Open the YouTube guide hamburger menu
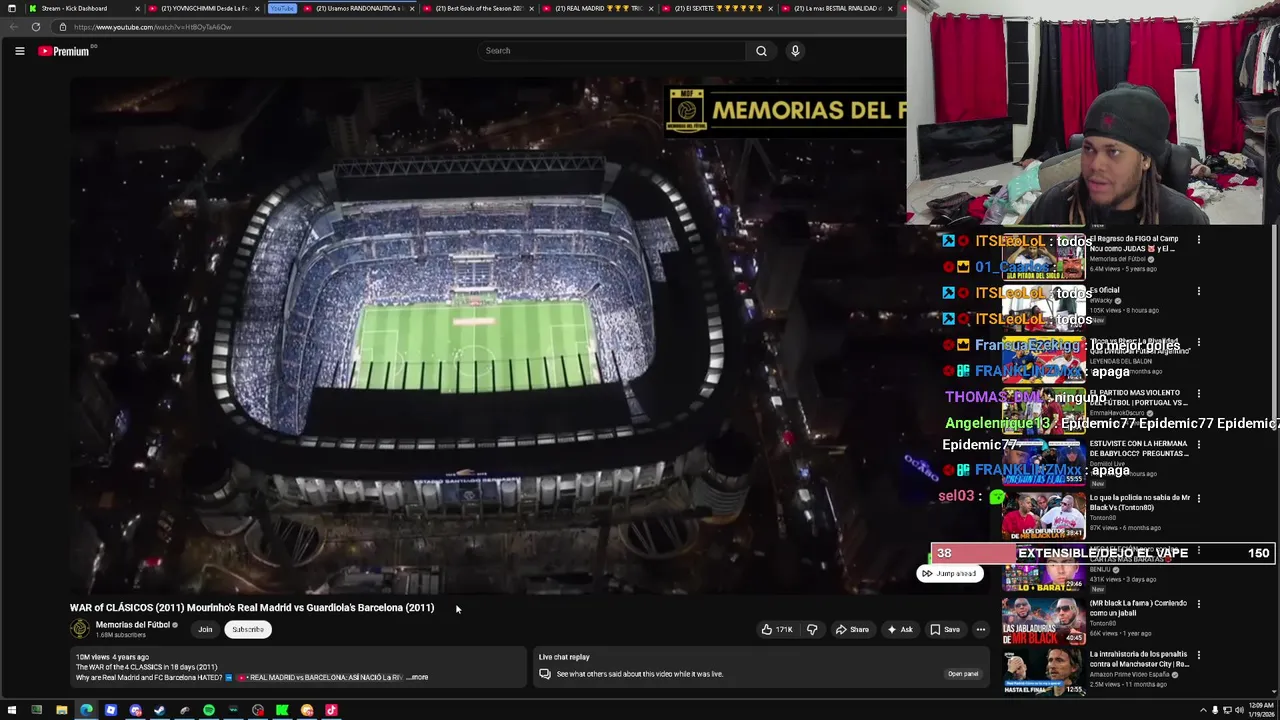This screenshot has height=720, width=1280. coord(19,51)
